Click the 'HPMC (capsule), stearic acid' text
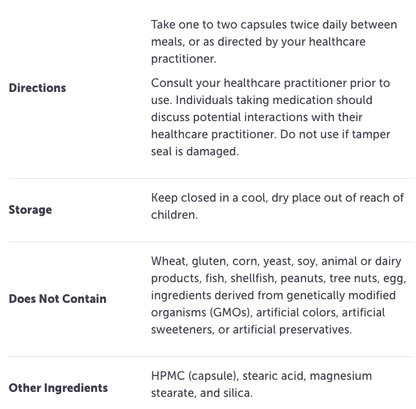The width and height of the screenshot is (416, 409). point(261,384)
